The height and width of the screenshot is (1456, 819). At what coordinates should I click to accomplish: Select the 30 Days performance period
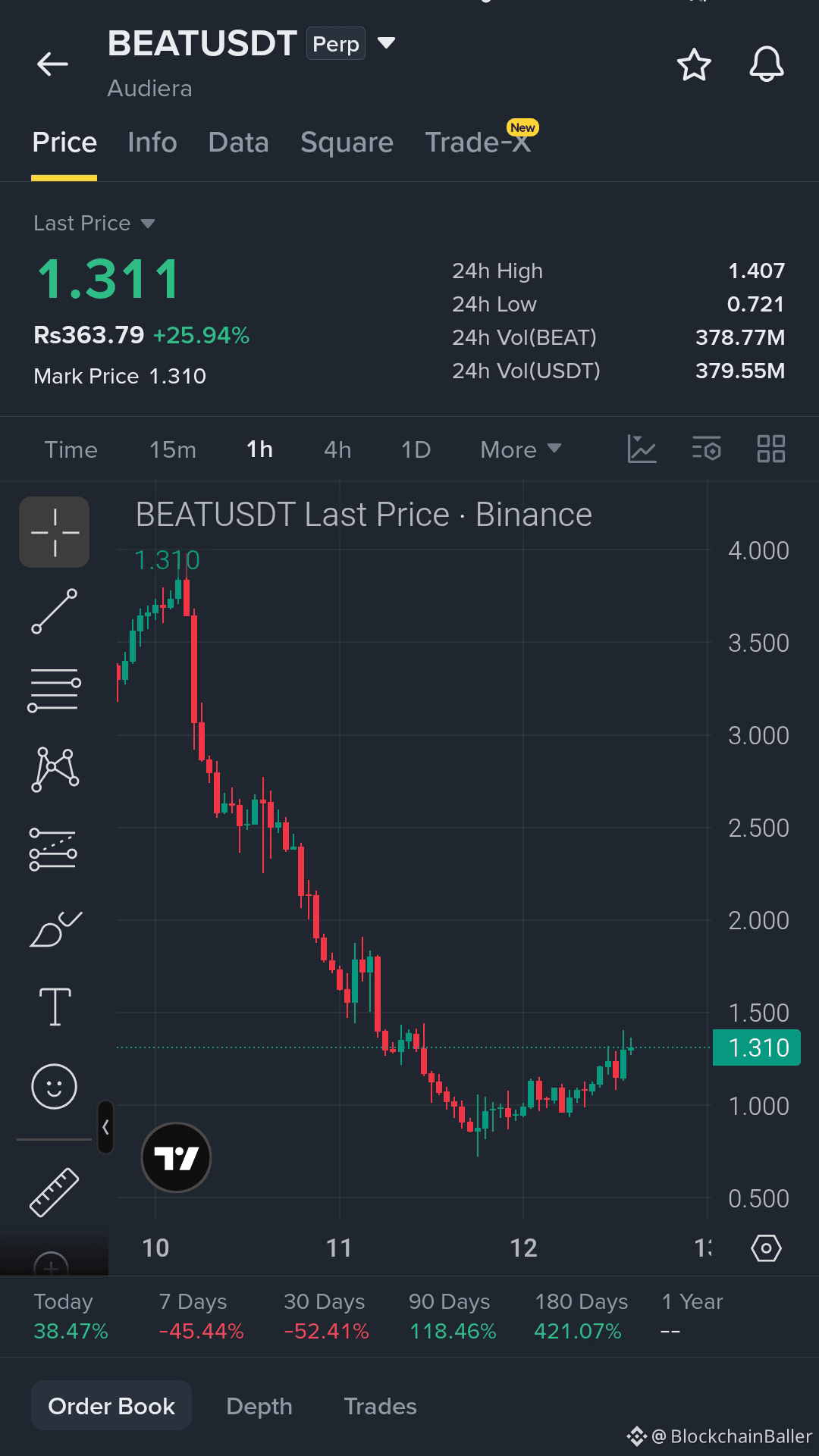pyautogui.click(x=326, y=1316)
